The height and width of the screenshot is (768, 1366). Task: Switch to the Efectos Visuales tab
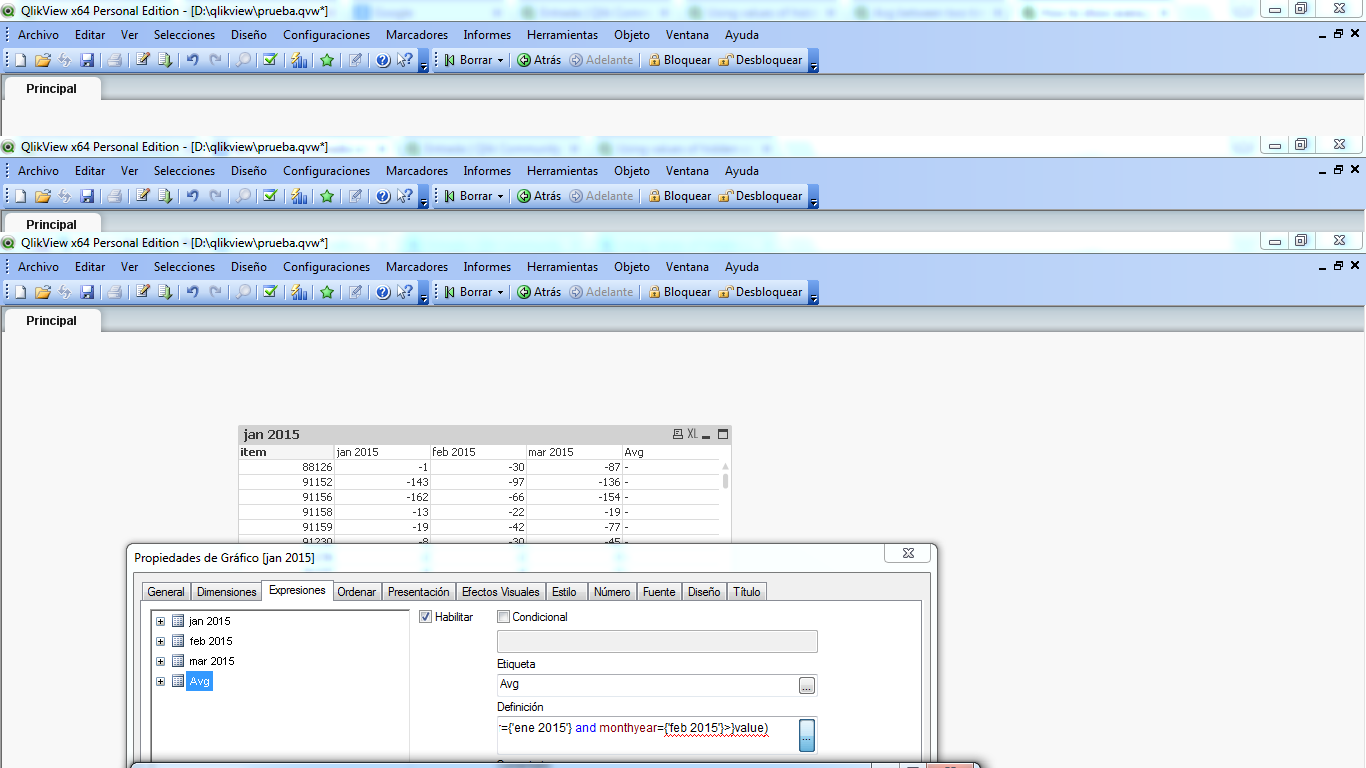click(500, 592)
